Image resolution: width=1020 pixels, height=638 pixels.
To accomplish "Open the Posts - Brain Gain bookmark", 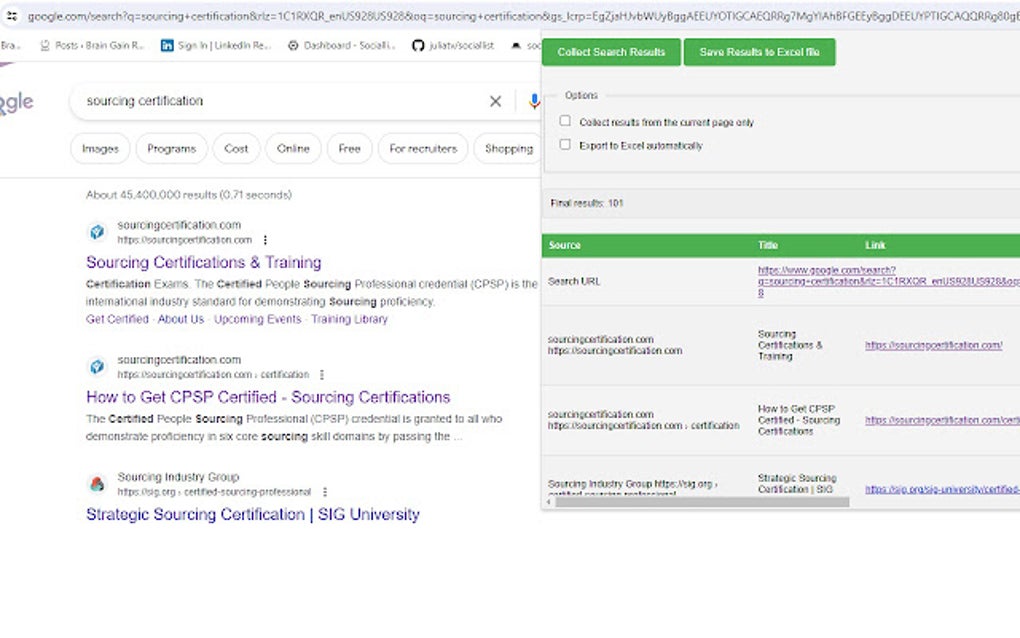I will click(x=92, y=45).
